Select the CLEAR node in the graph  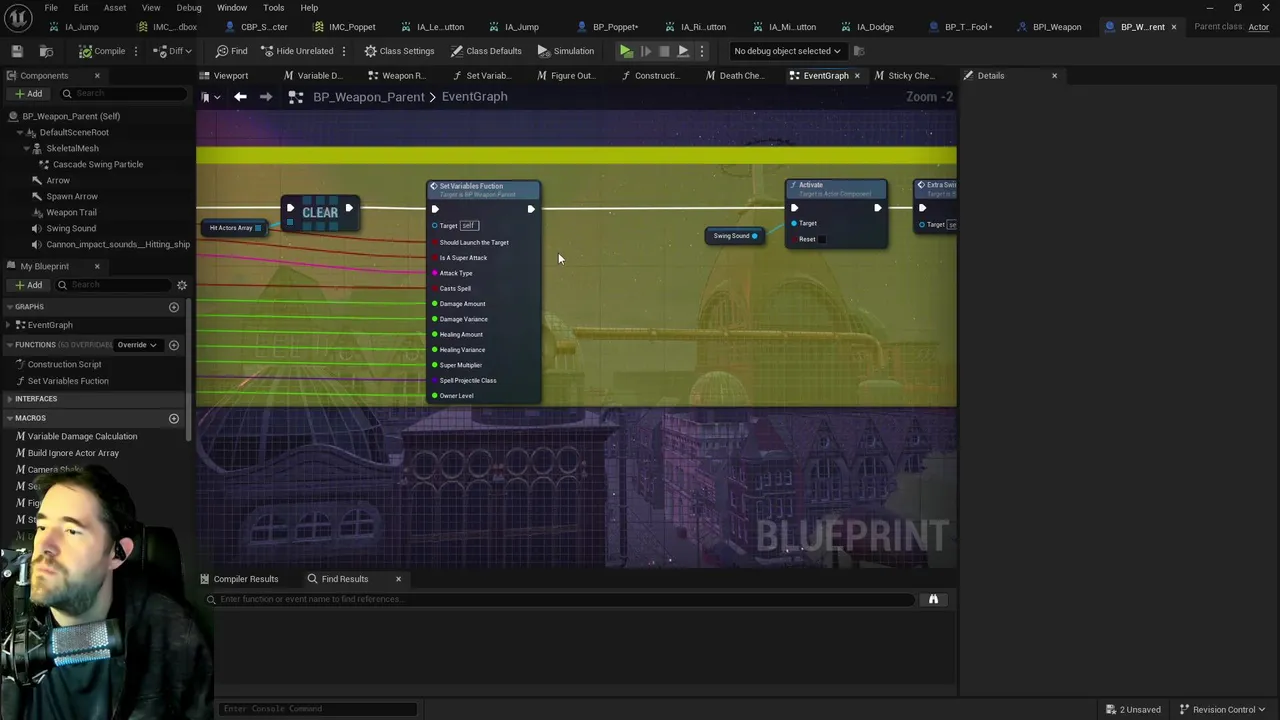point(320,212)
